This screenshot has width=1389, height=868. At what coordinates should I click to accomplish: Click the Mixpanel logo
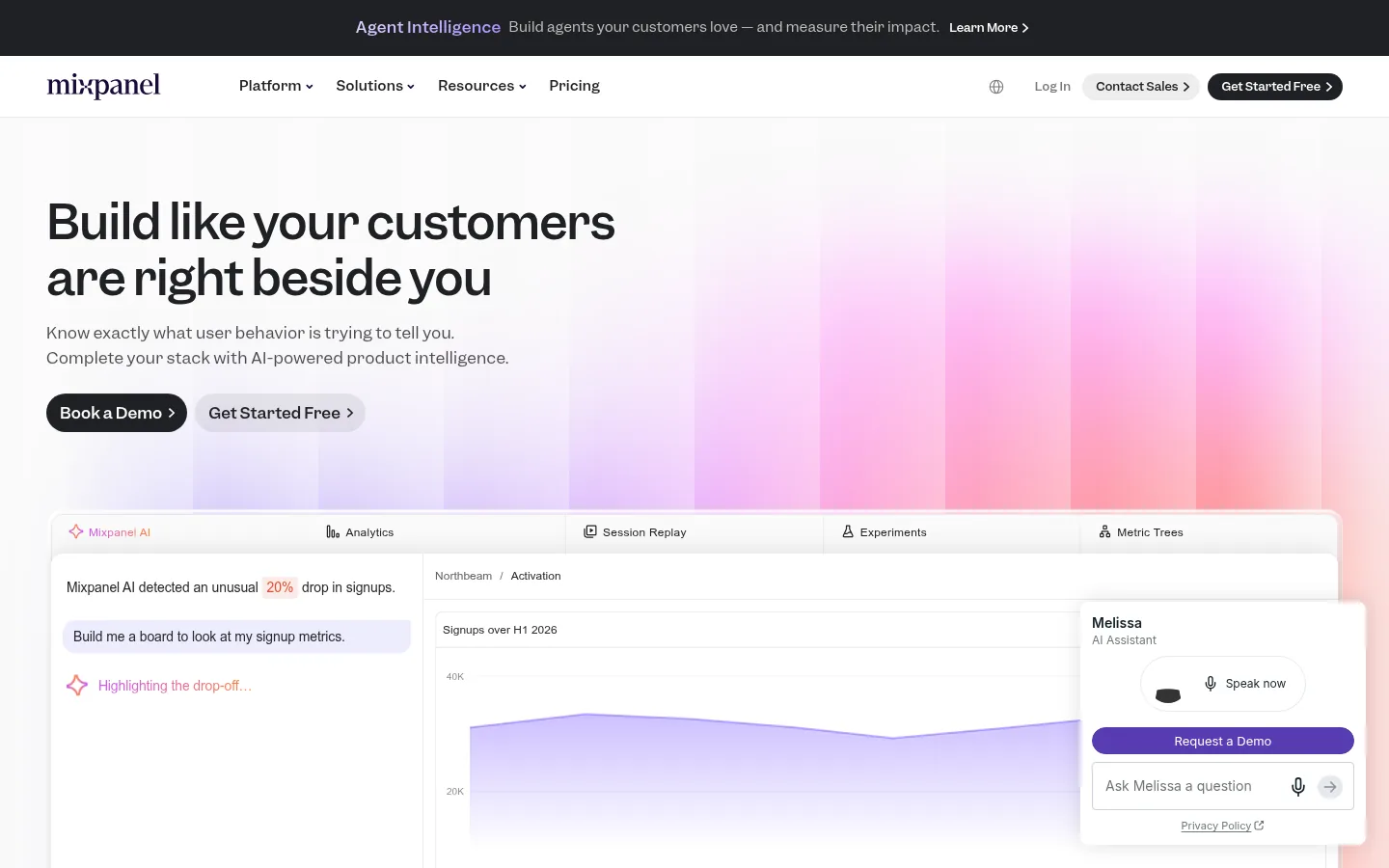pyautogui.click(x=104, y=86)
